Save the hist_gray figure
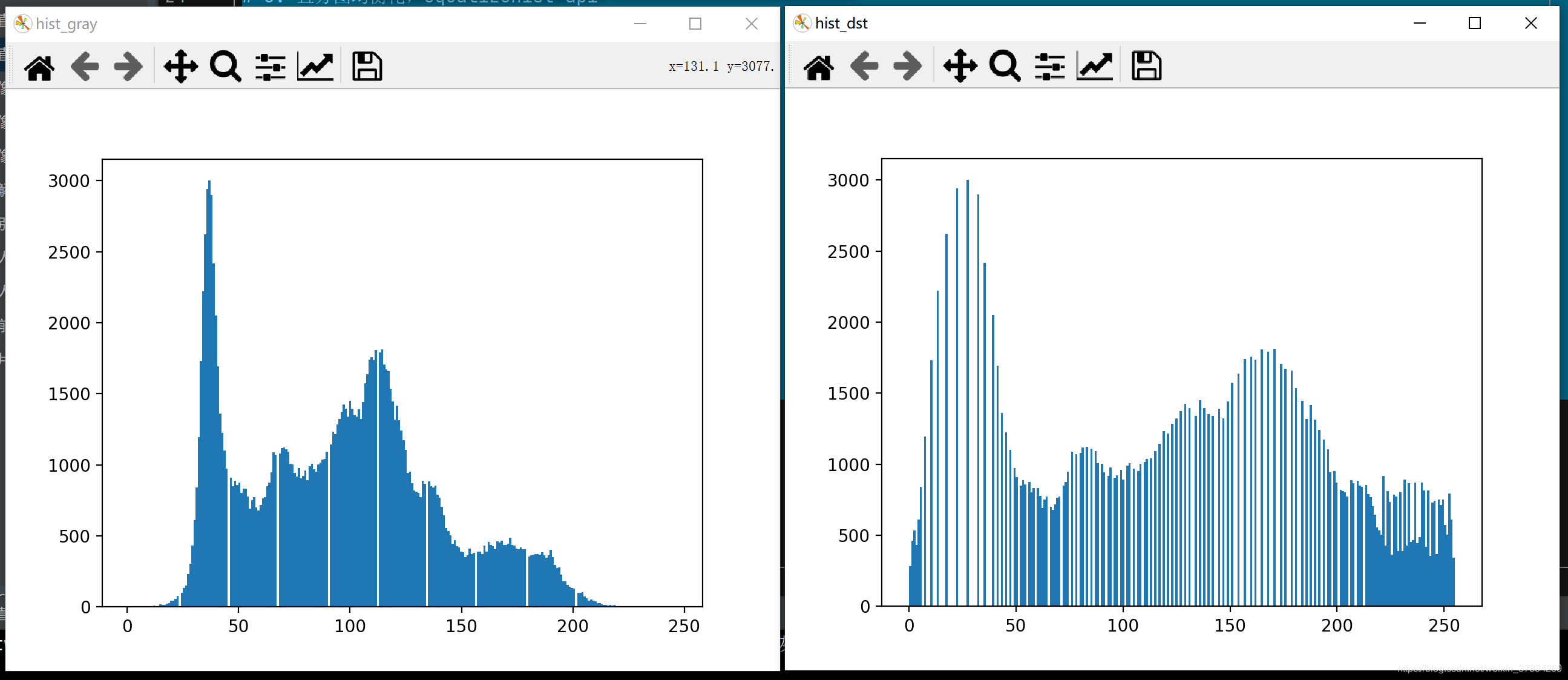Image resolution: width=1568 pixels, height=680 pixels. [367, 67]
